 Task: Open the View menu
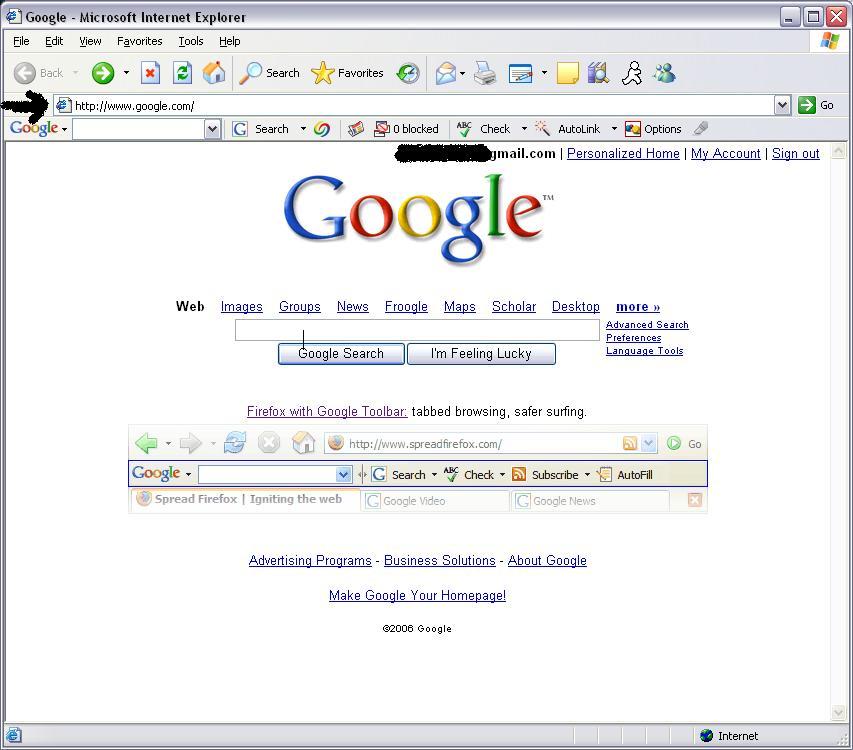[90, 41]
